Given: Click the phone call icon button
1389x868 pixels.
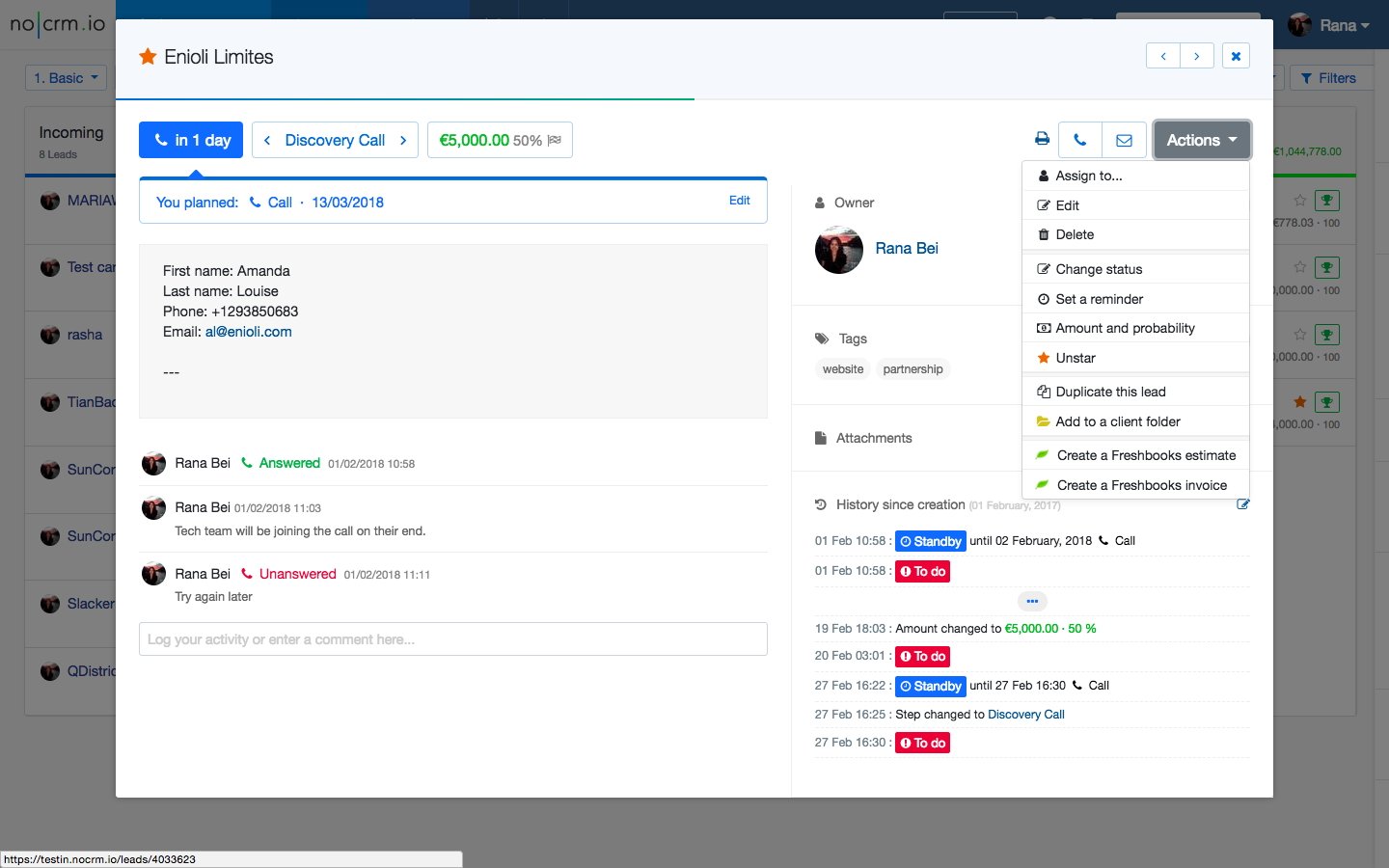Looking at the screenshot, I should click(x=1079, y=140).
